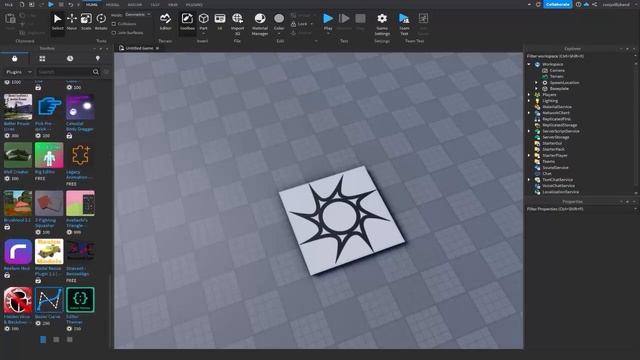This screenshot has height=360, width=640.
Task: Expand the Lighting node
Action: pos(529,101)
